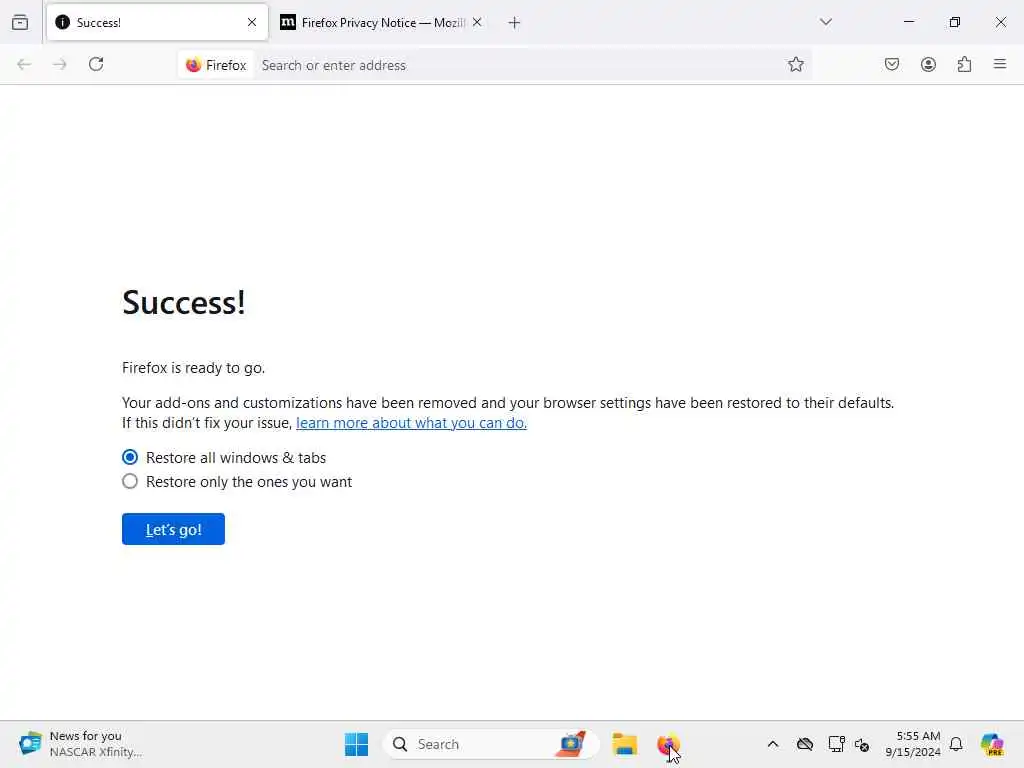Close the Success! tab

252,22
